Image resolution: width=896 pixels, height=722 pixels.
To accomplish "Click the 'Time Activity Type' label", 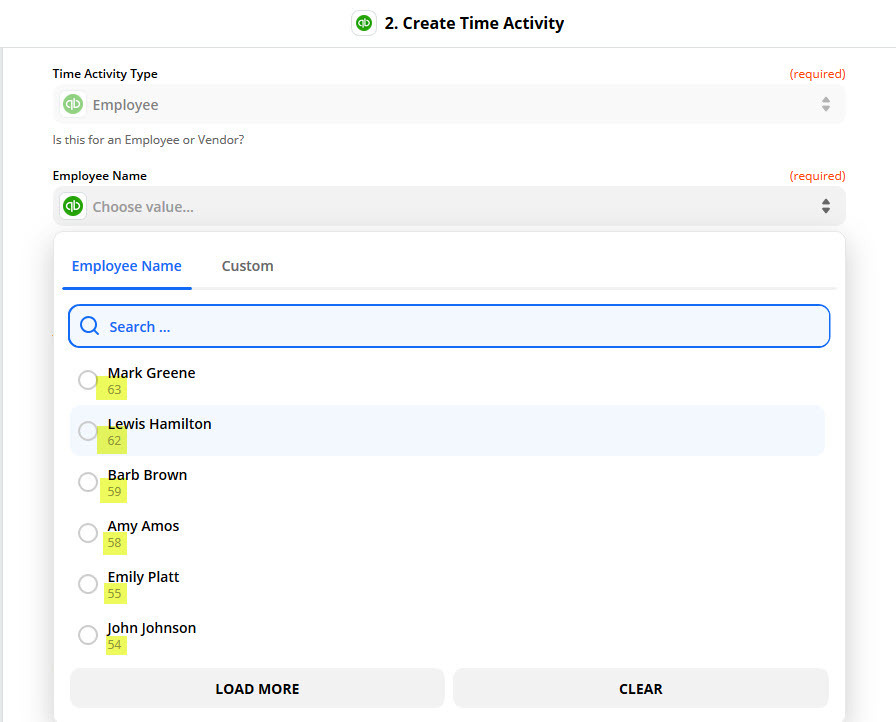I will [105, 74].
